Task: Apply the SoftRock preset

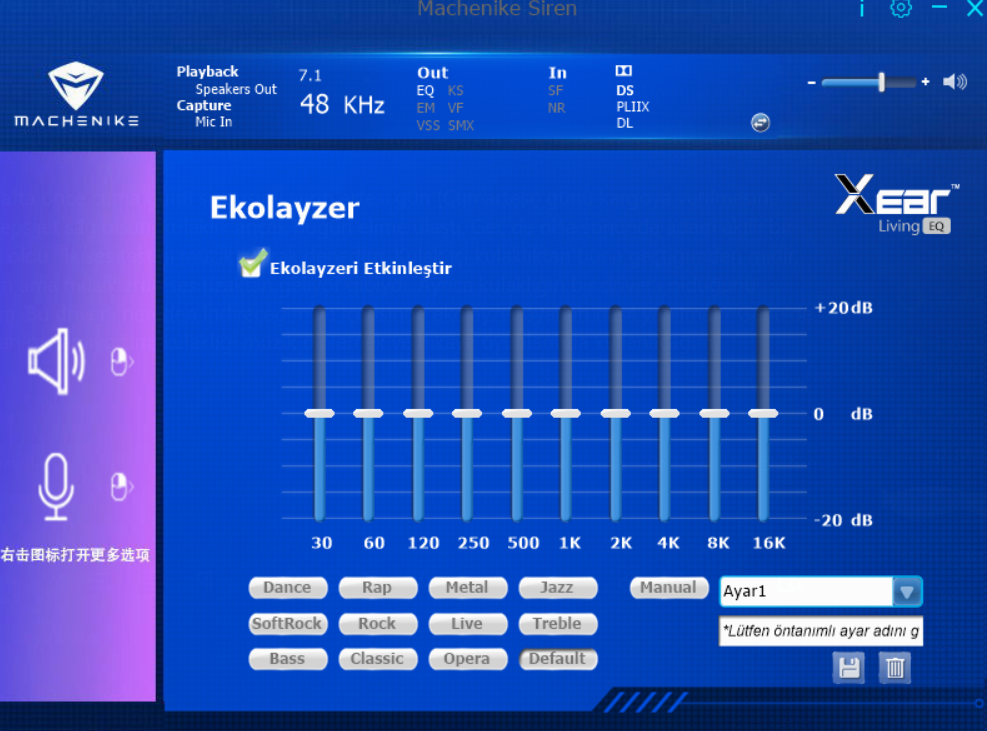Action: point(288,624)
